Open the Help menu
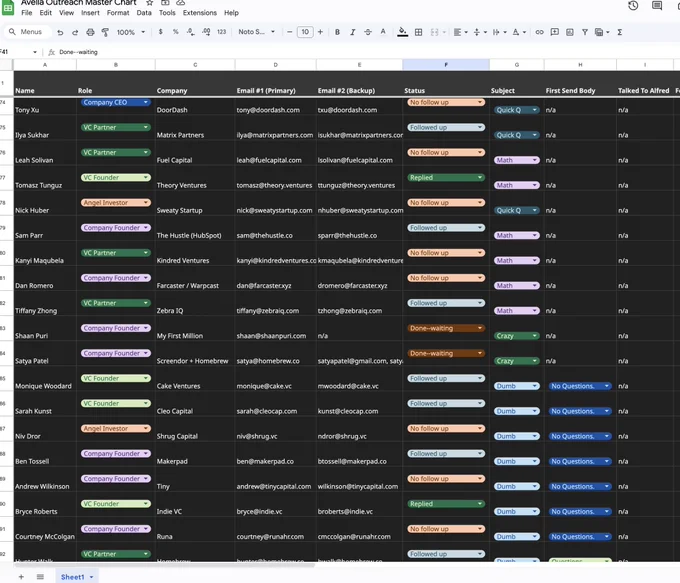Image resolution: width=680 pixels, height=583 pixels. (231, 13)
